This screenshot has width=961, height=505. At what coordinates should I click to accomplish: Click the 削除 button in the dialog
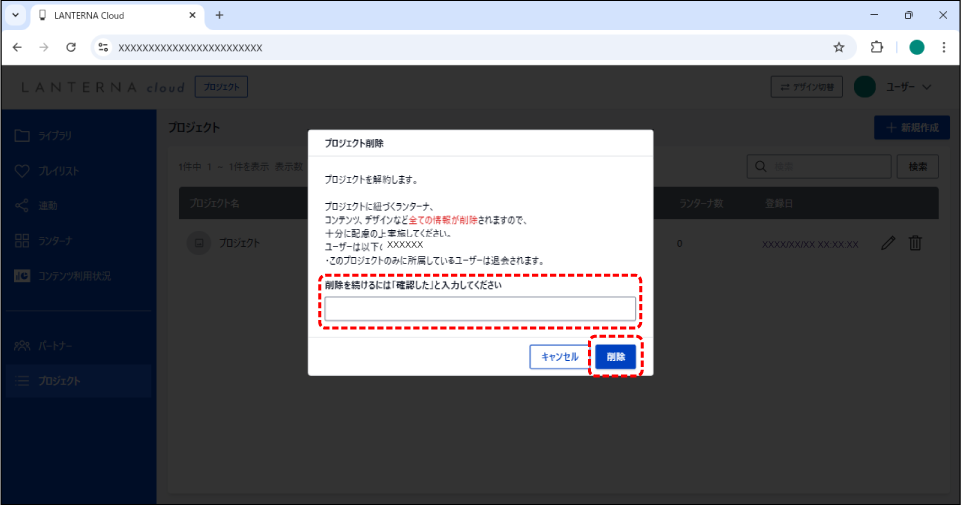pyautogui.click(x=615, y=357)
